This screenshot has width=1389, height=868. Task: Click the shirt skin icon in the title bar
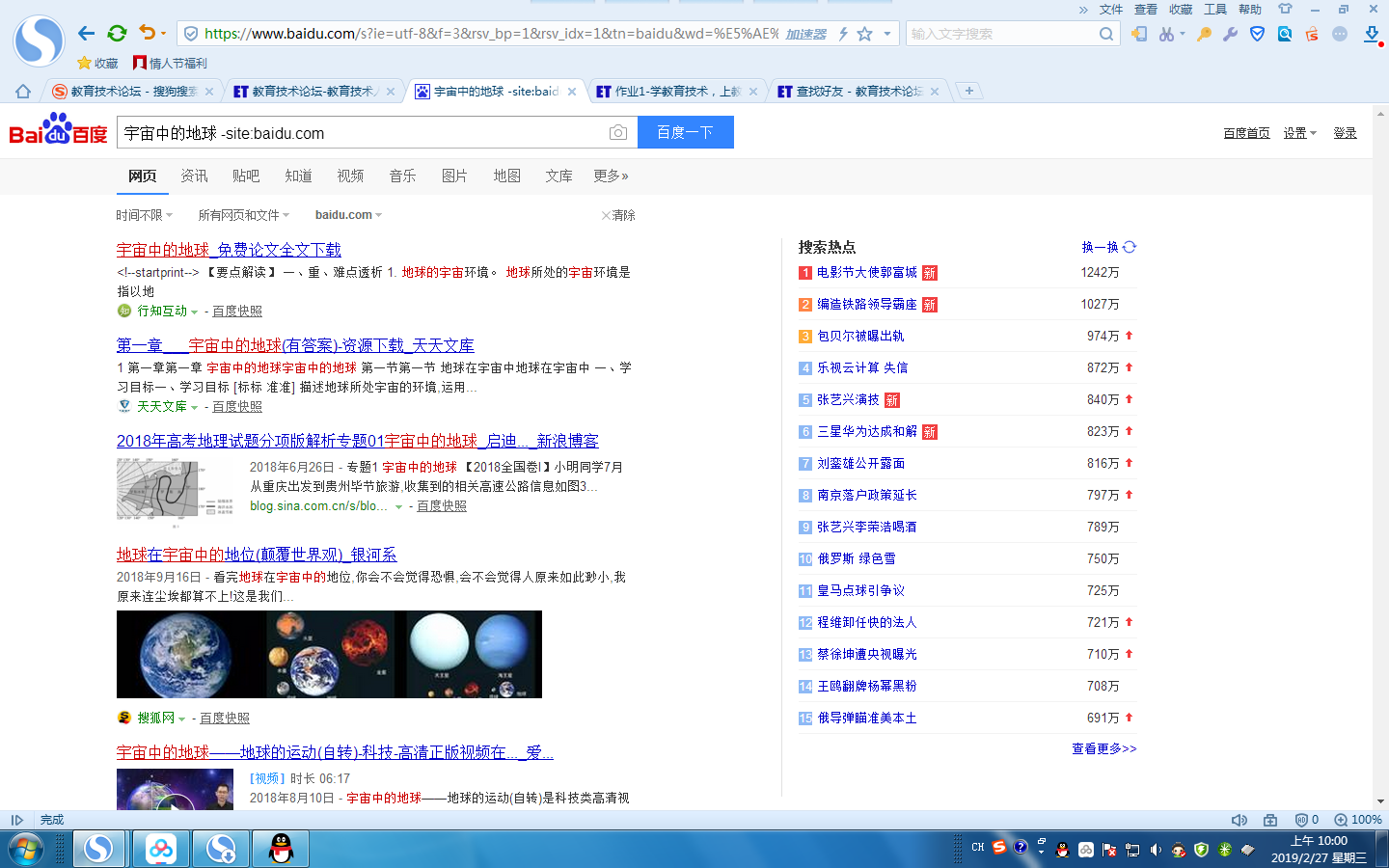pos(1285,9)
